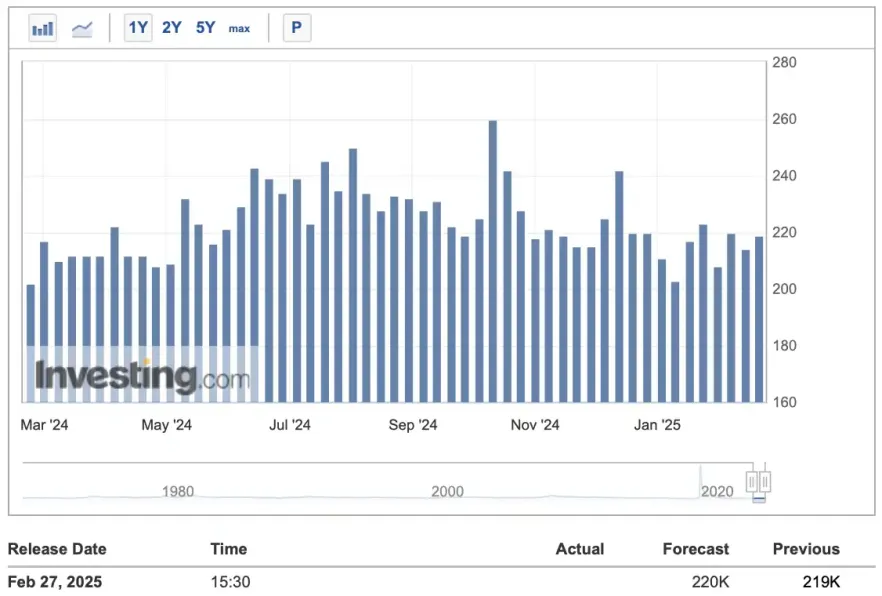Select the 5Y time range
The height and width of the screenshot is (596, 882).
click(x=205, y=28)
